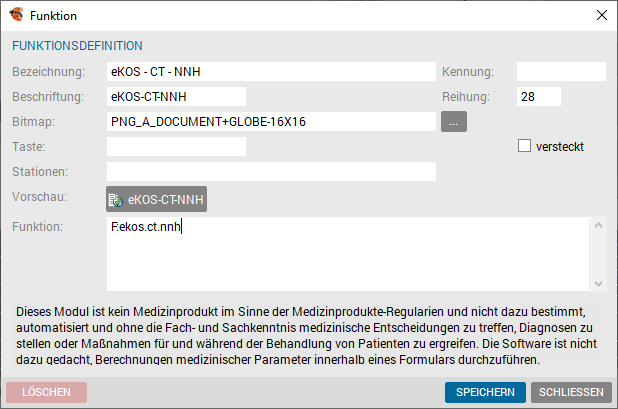Screen dimensions: 618x409
Task: Focus the Bezeichnung text field
Action: tap(271, 72)
